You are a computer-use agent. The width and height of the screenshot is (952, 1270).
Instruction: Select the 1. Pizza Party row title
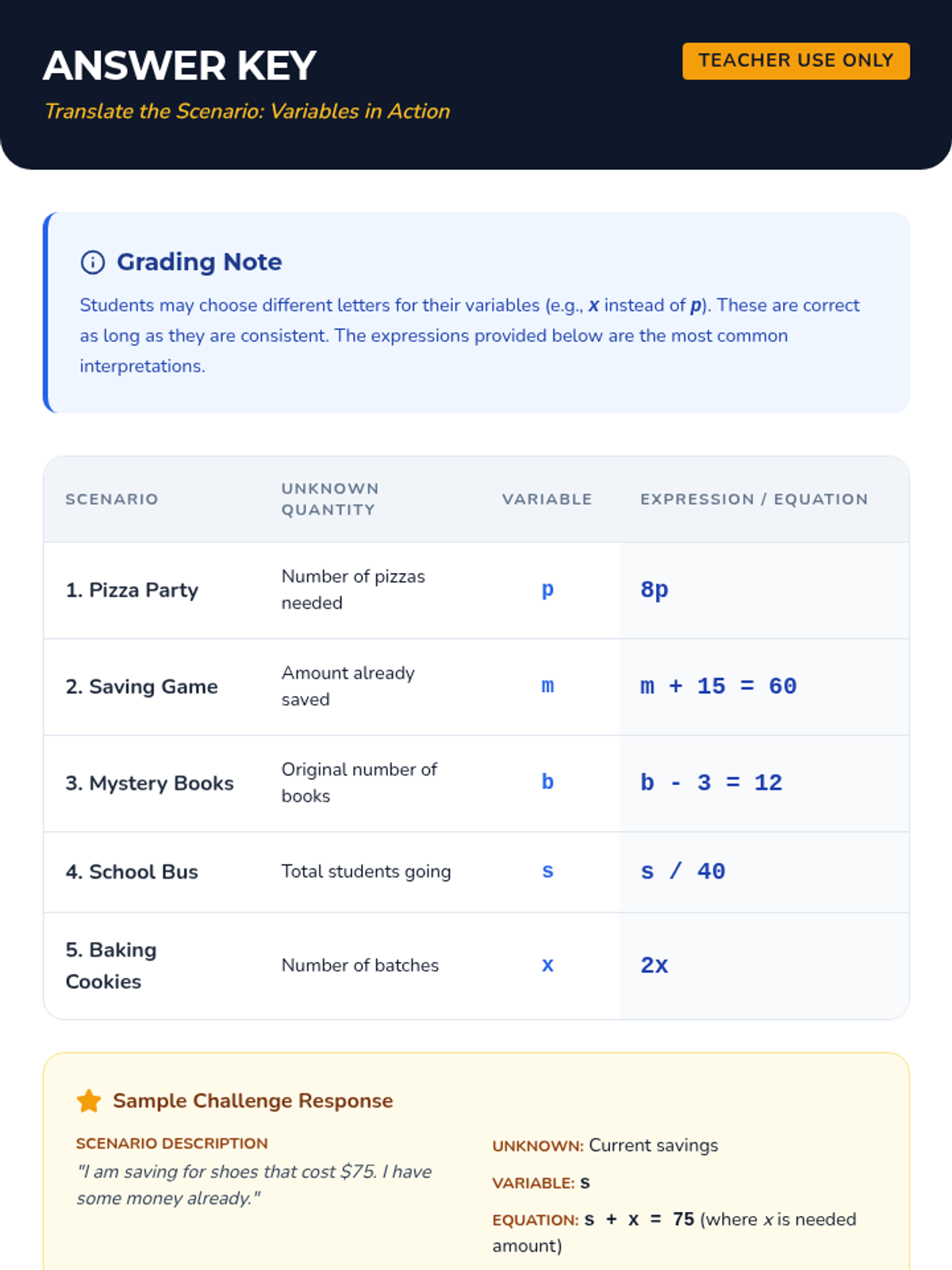click(132, 591)
